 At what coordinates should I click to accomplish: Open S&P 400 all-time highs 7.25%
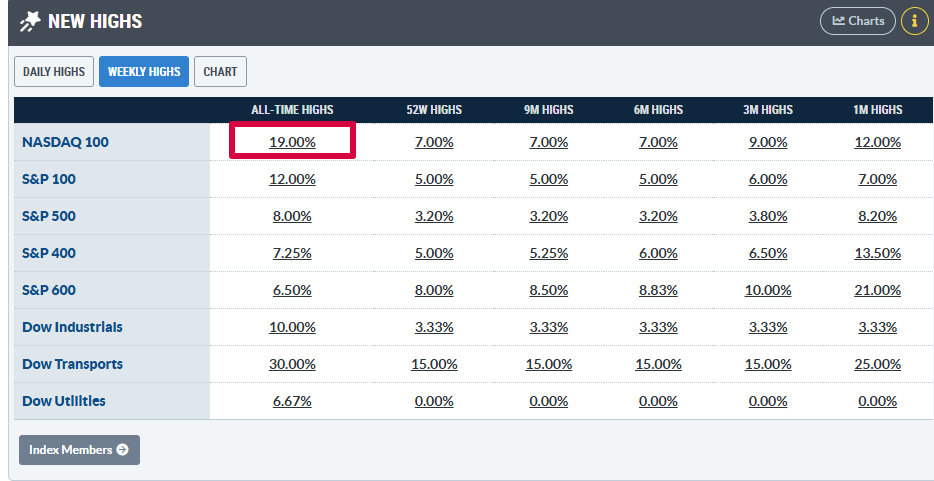tap(292, 253)
